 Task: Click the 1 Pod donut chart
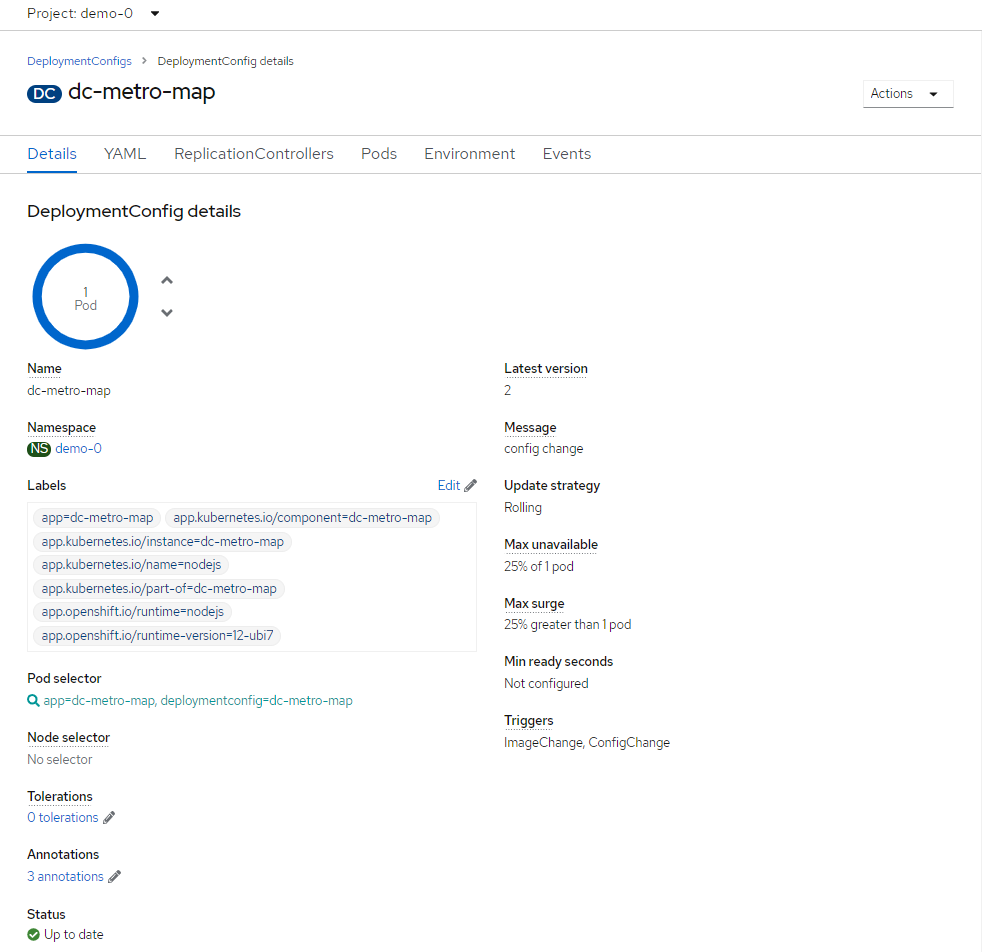coord(86,298)
